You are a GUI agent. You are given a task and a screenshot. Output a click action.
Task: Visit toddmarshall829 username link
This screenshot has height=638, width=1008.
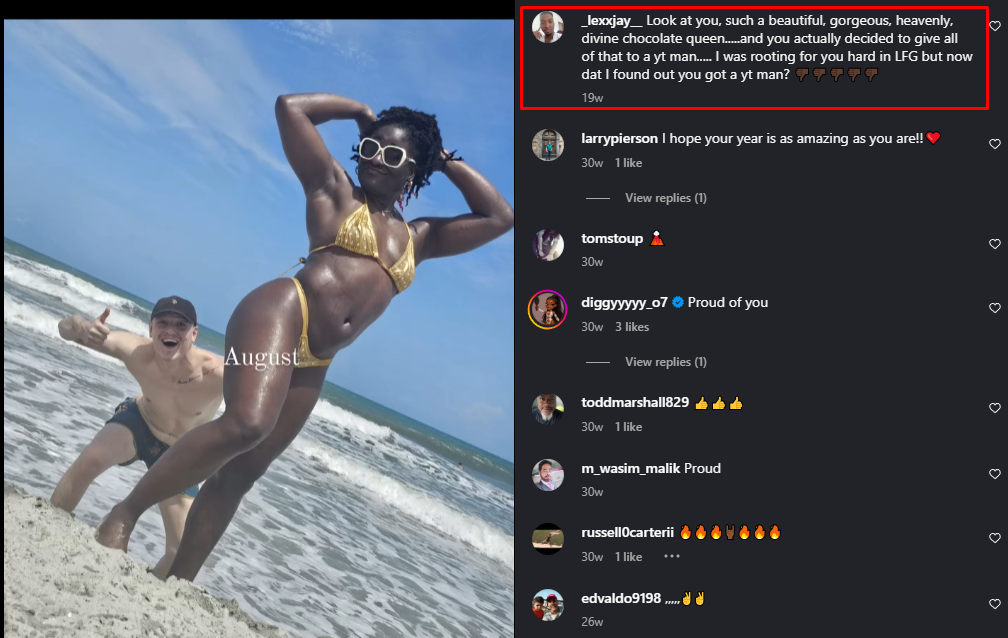(634, 403)
